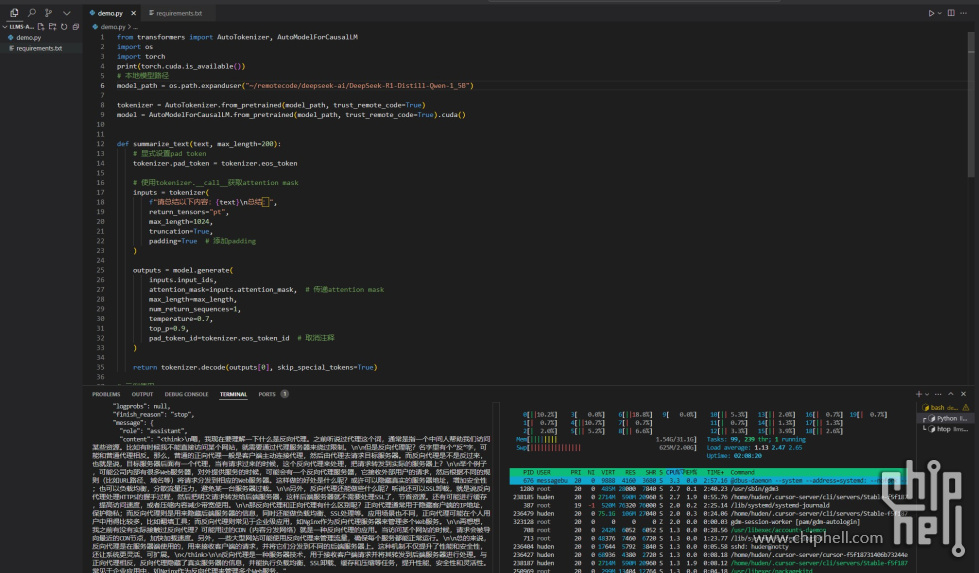Click the "finish_reason": "stop" terminal line
Viewport: 979px width, 573px height.
[153, 414]
